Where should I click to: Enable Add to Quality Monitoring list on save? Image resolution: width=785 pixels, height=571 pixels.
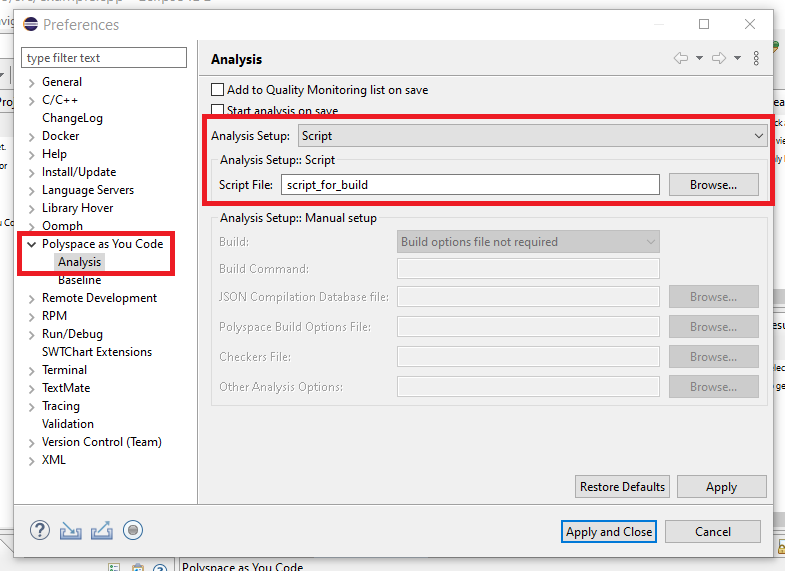[218, 90]
